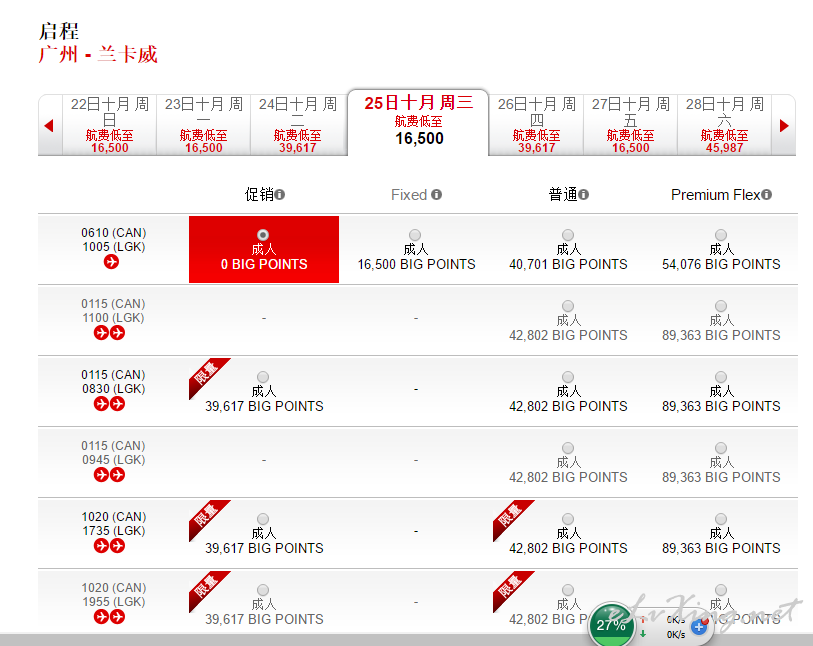Click the next dates right arrow
Viewport: 813px width, 646px height.
pos(784,125)
